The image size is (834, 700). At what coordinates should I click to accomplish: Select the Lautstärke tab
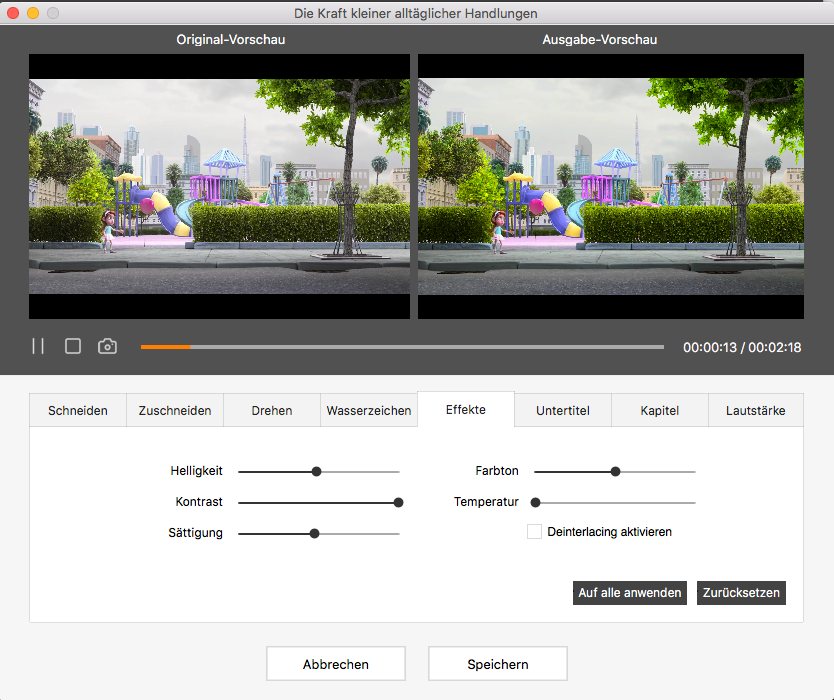tap(756, 409)
